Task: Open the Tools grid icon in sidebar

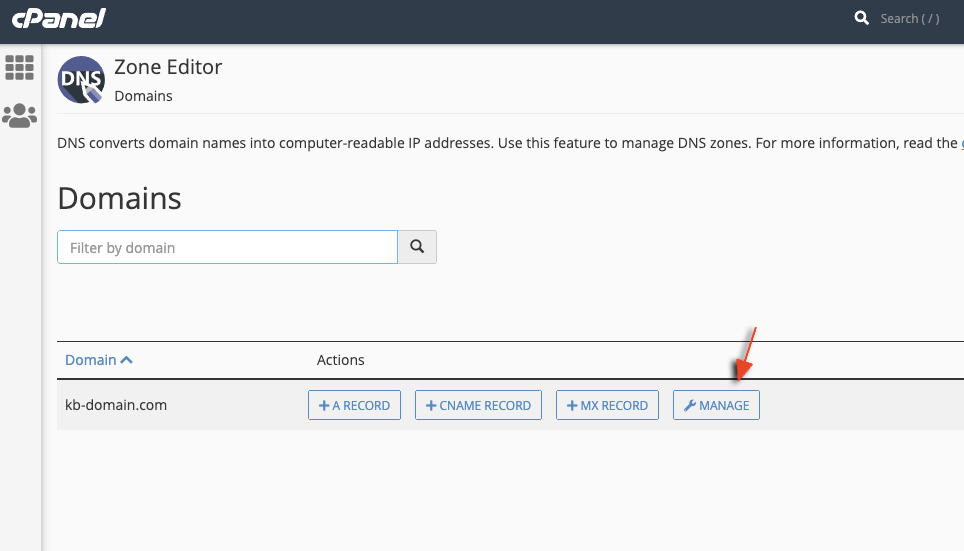Action: click(x=19, y=67)
